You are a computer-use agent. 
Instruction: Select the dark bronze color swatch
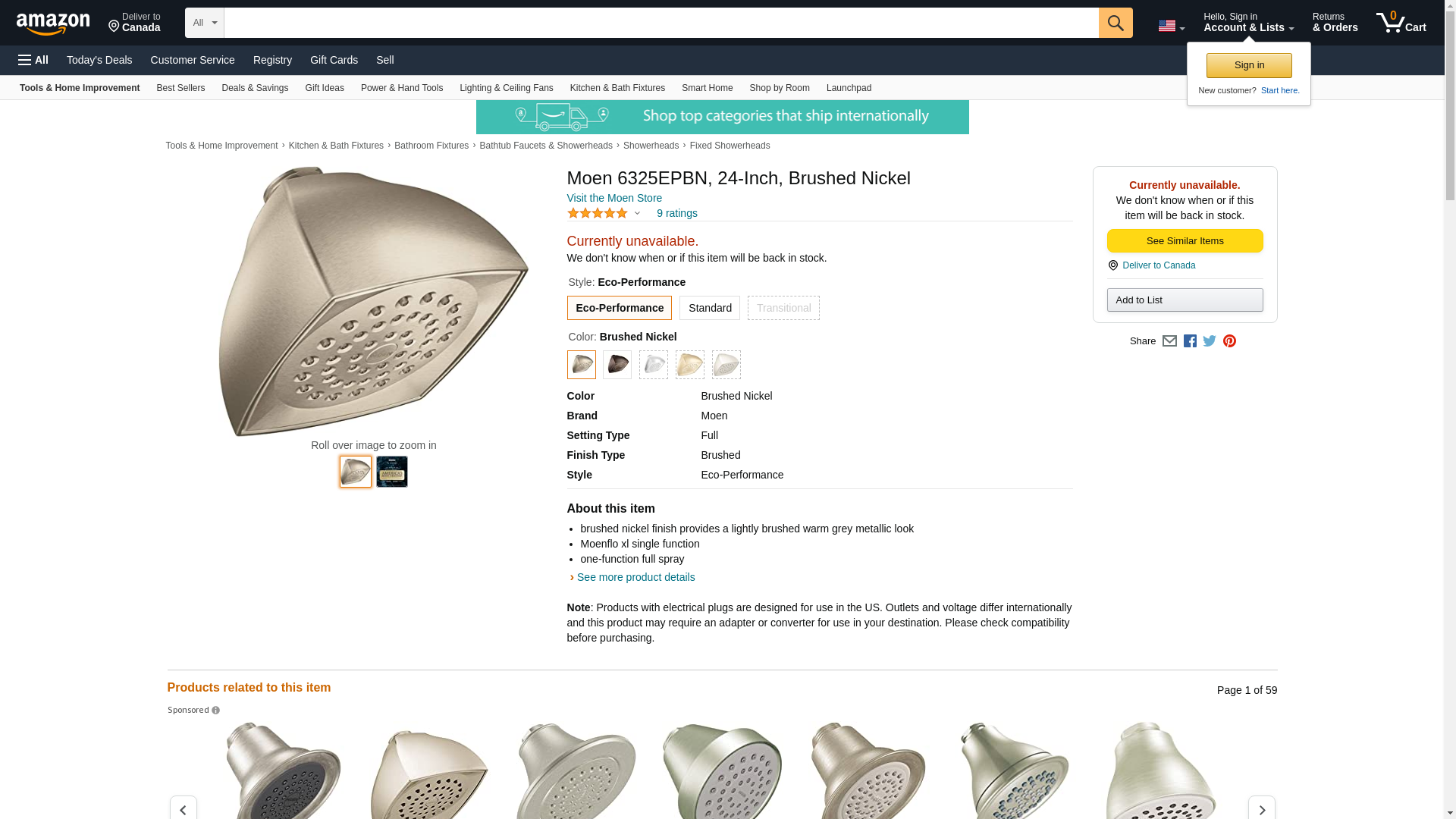click(617, 365)
